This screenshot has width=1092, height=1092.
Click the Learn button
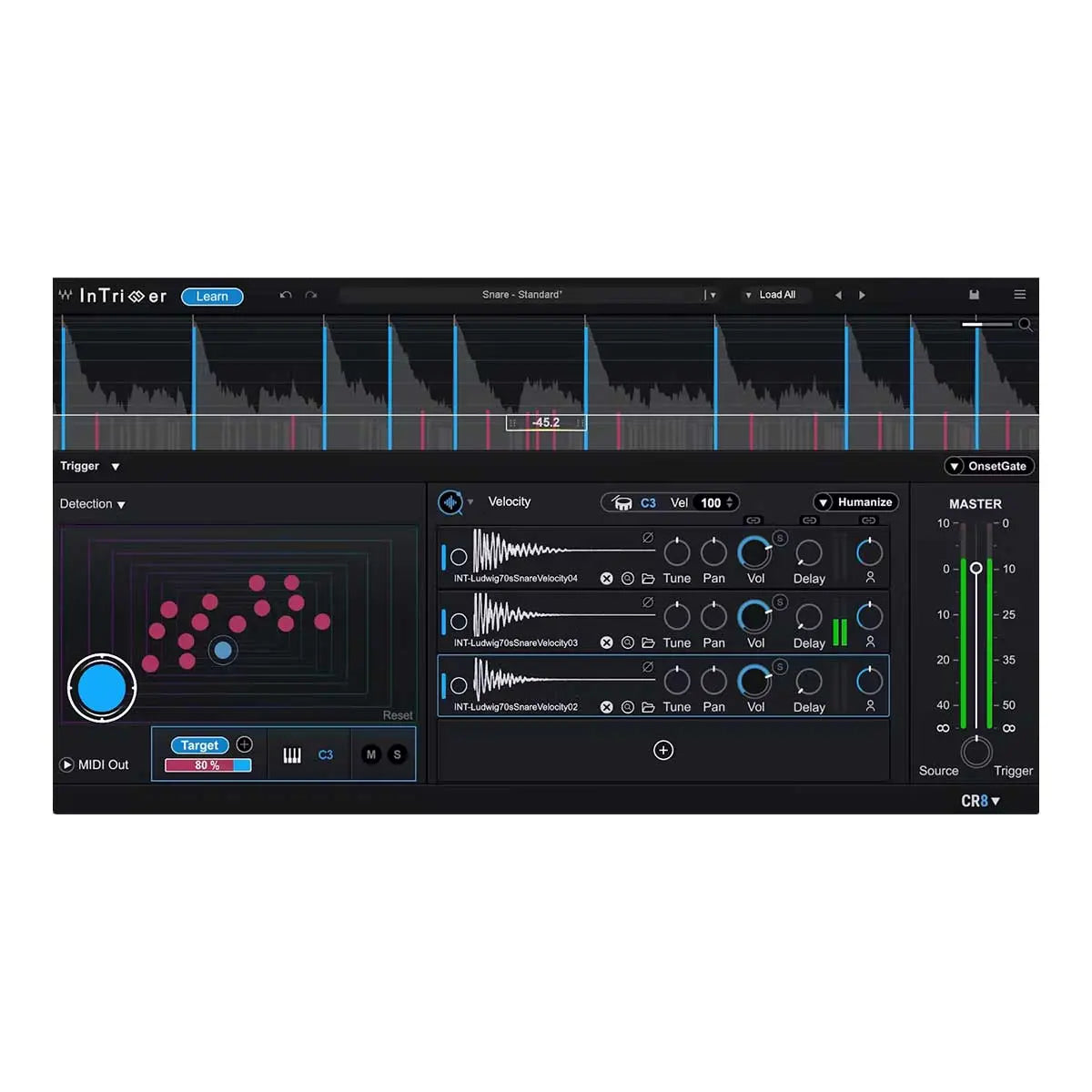pyautogui.click(x=212, y=296)
